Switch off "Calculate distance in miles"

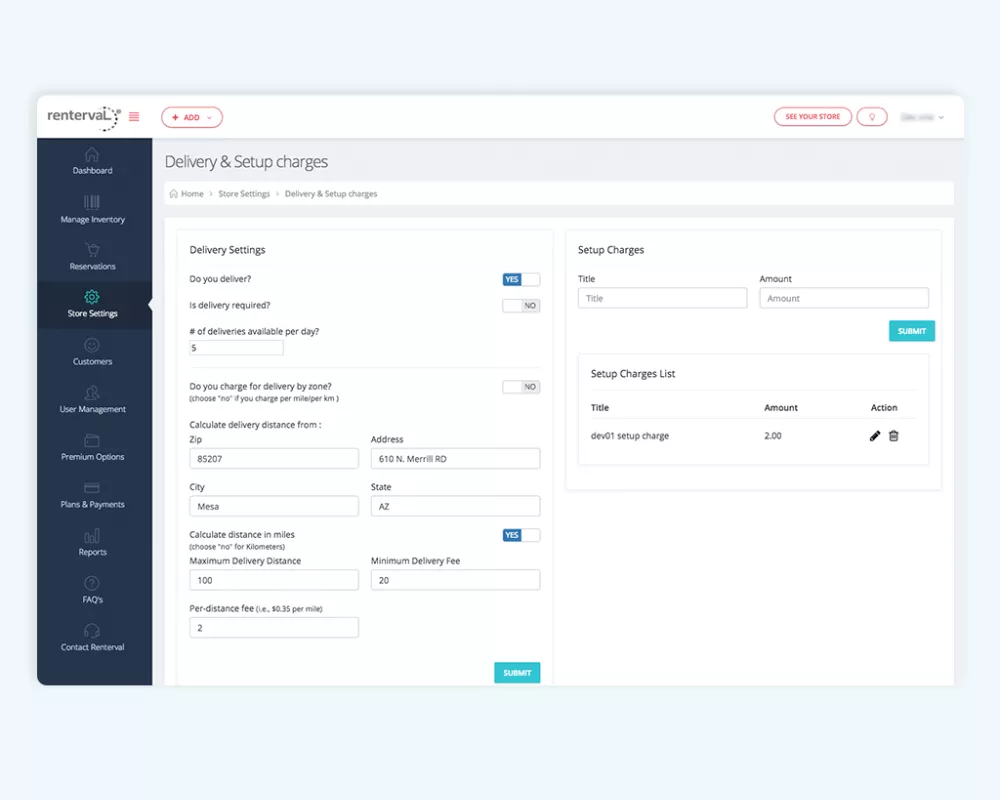tap(521, 536)
